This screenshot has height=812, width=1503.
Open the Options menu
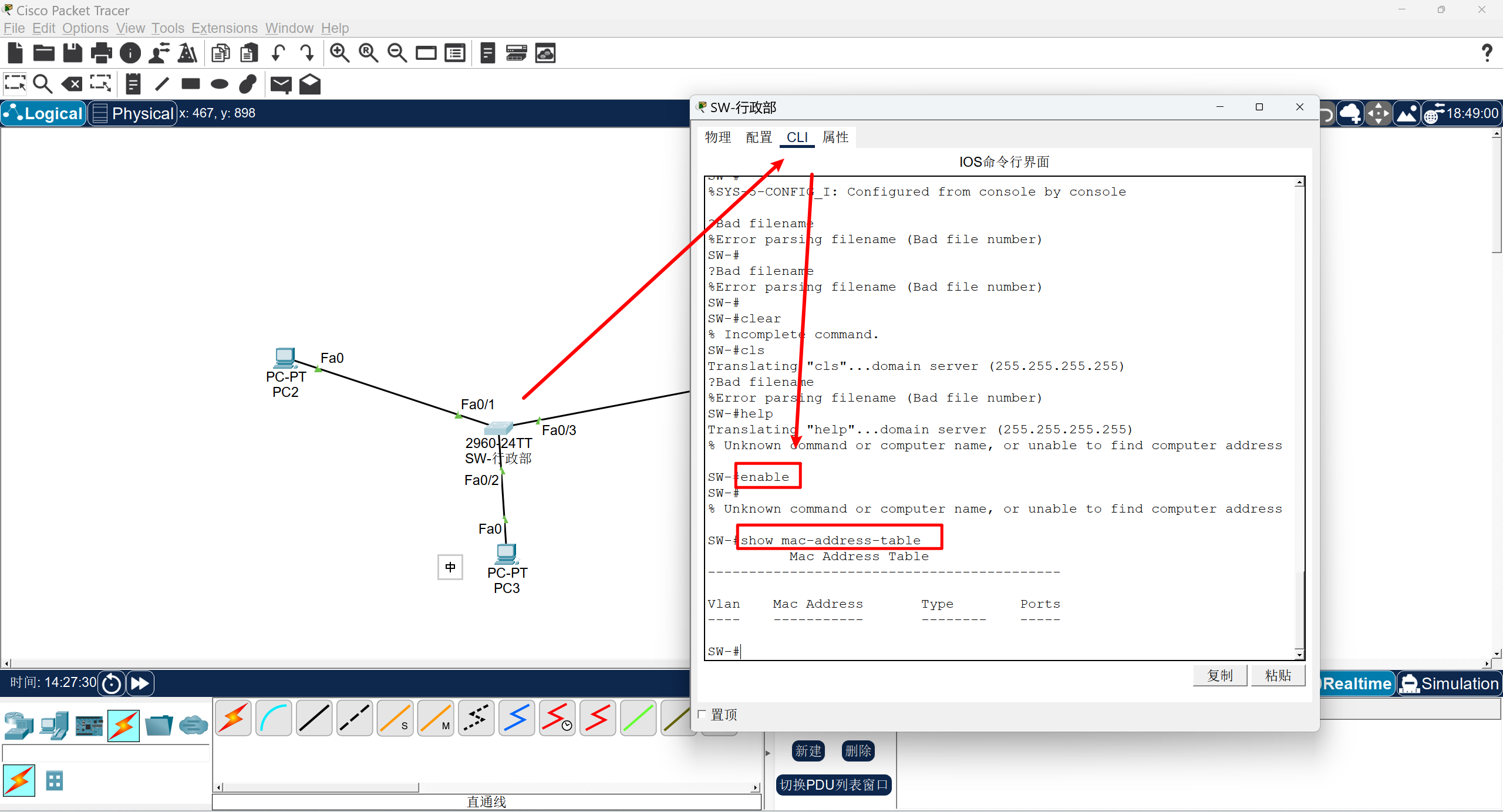coord(85,28)
